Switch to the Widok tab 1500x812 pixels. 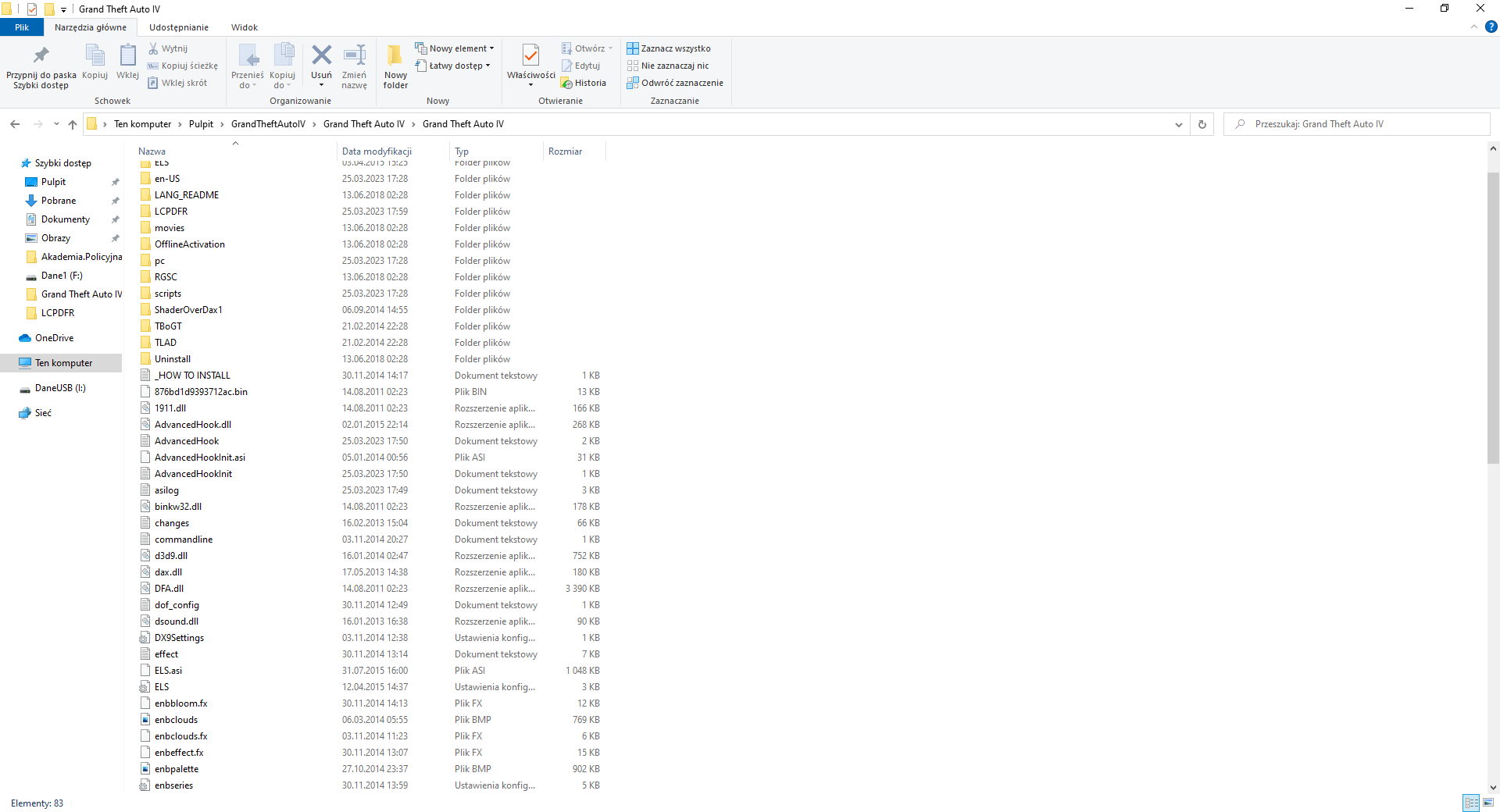(245, 27)
